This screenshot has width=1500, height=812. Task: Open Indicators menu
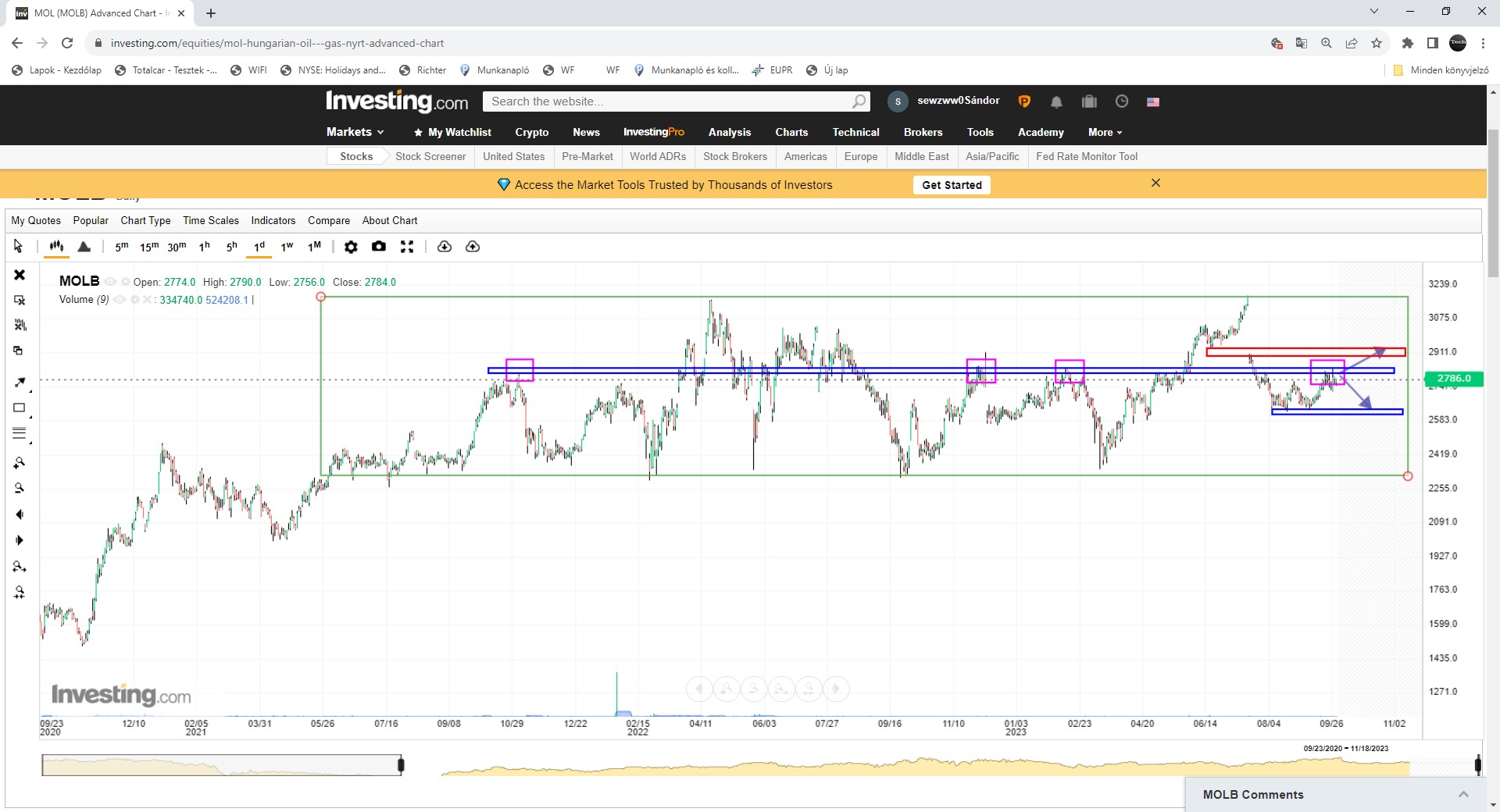273,220
